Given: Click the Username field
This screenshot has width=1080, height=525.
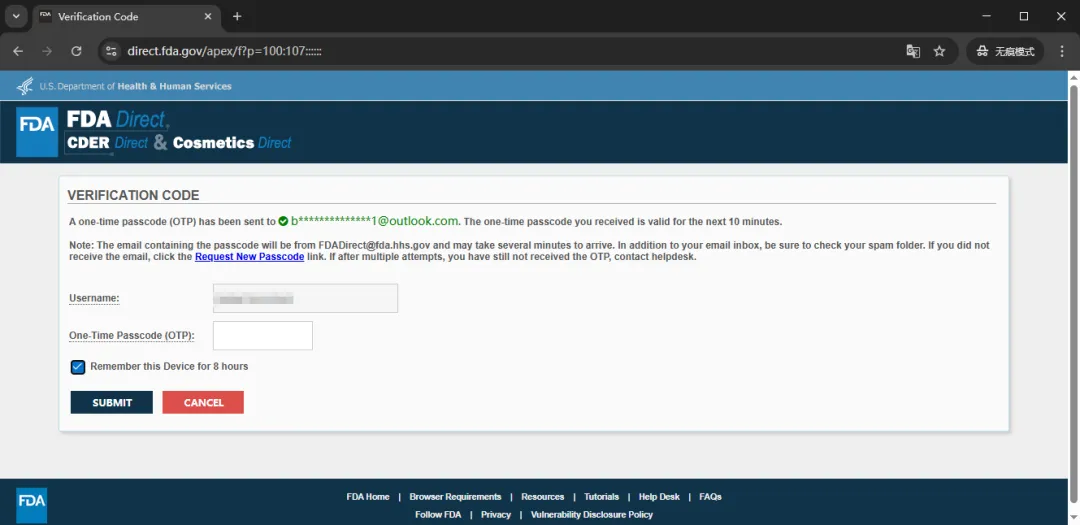Looking at the screenshot, I should click(305, 298).
